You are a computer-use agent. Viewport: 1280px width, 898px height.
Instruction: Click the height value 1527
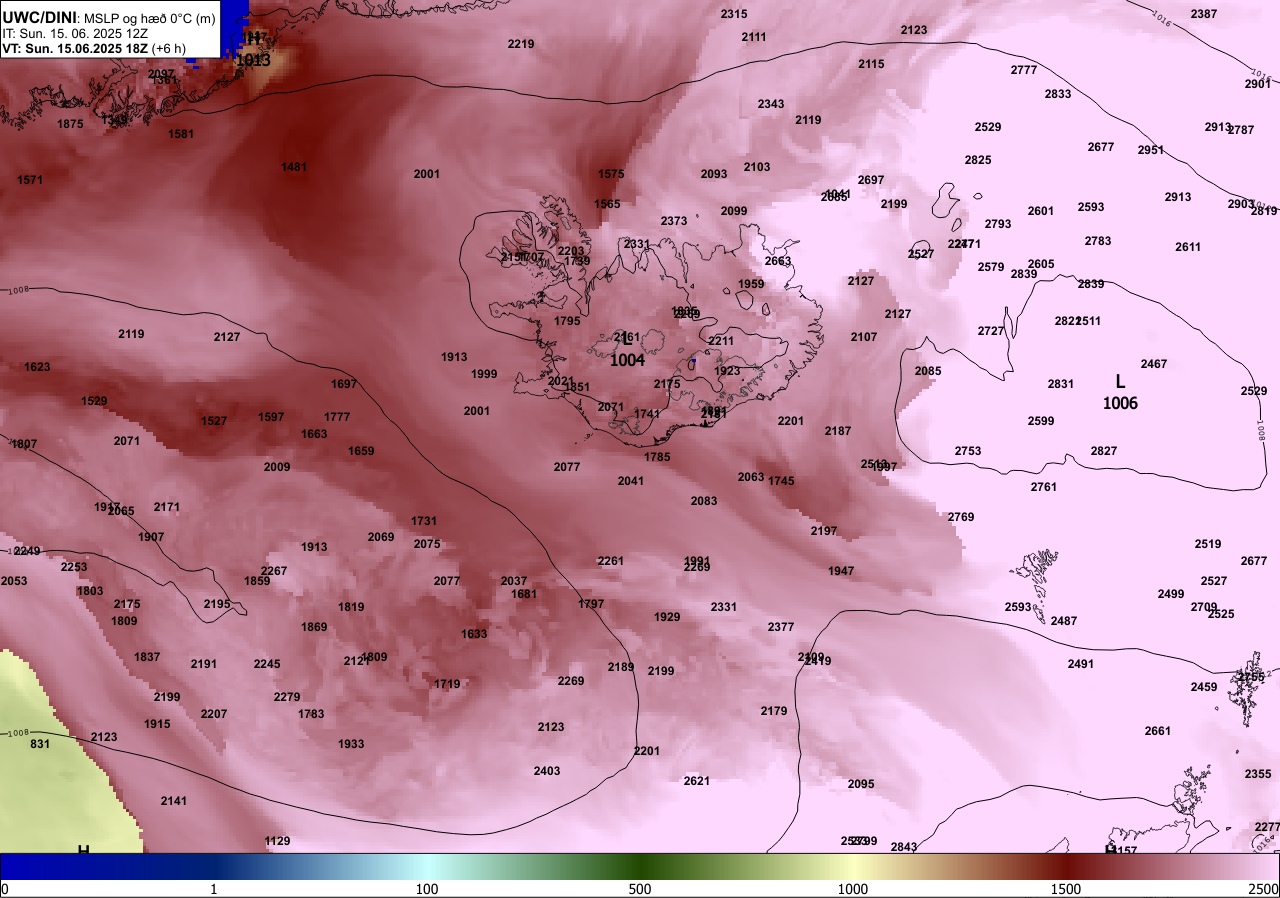214,421
